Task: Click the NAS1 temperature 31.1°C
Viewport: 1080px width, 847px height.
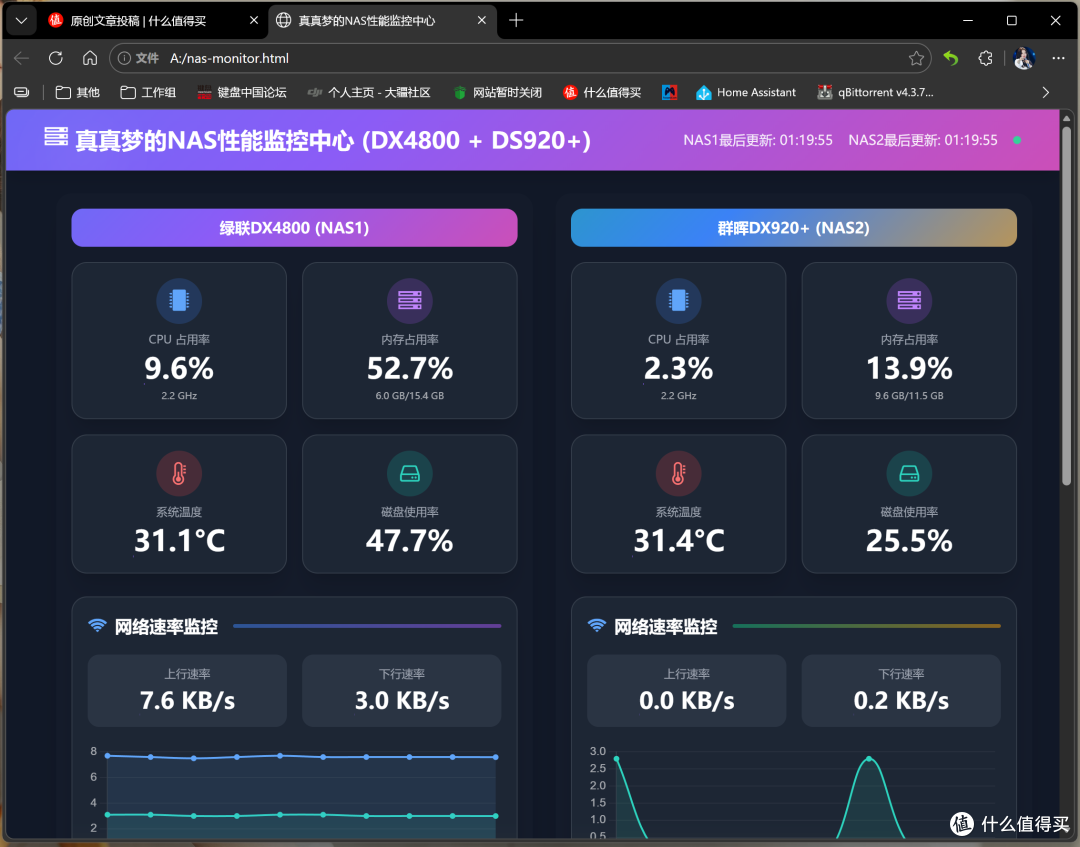Action: pyautogui.click(x=179, y=541)
